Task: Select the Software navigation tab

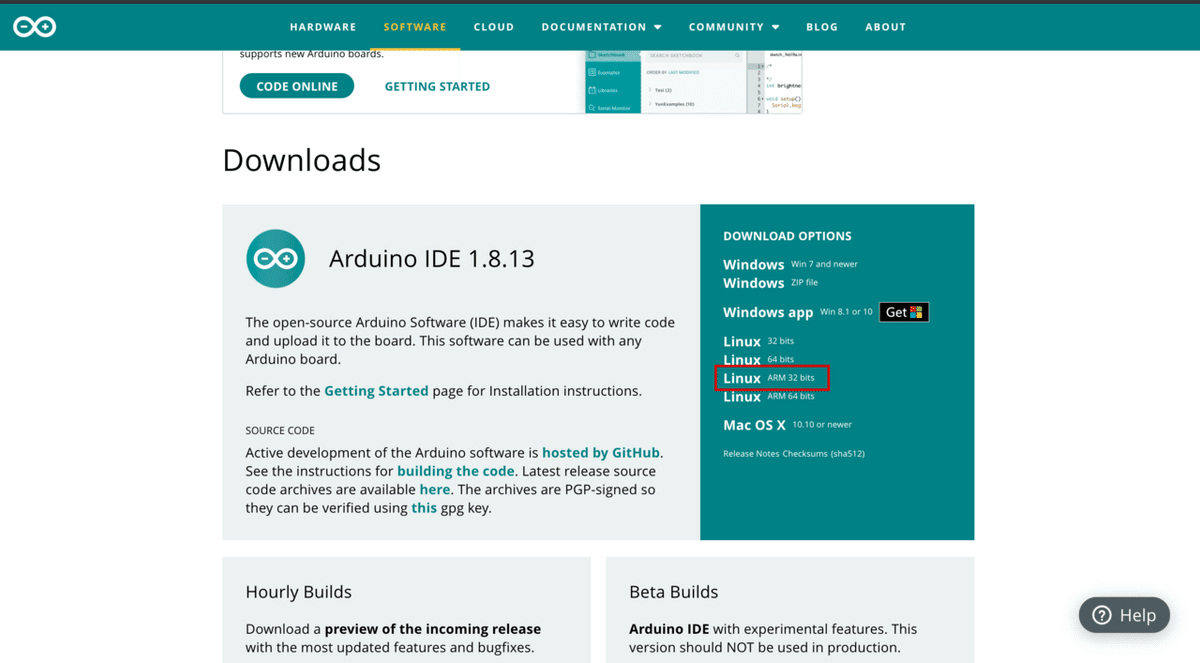Action: point(415,27)
